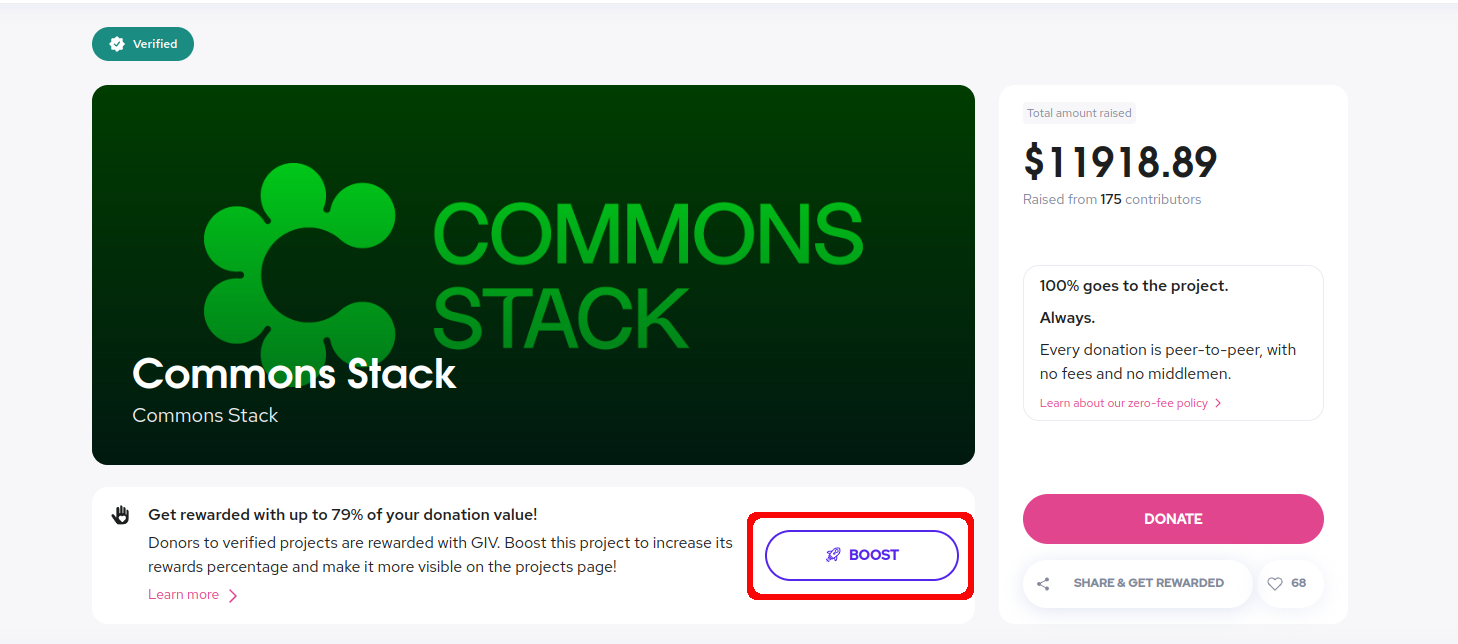Click the raised hand icon in the rewards box
The width and height of the screenshot is (1458, 644).
click(x=121, y=515)
